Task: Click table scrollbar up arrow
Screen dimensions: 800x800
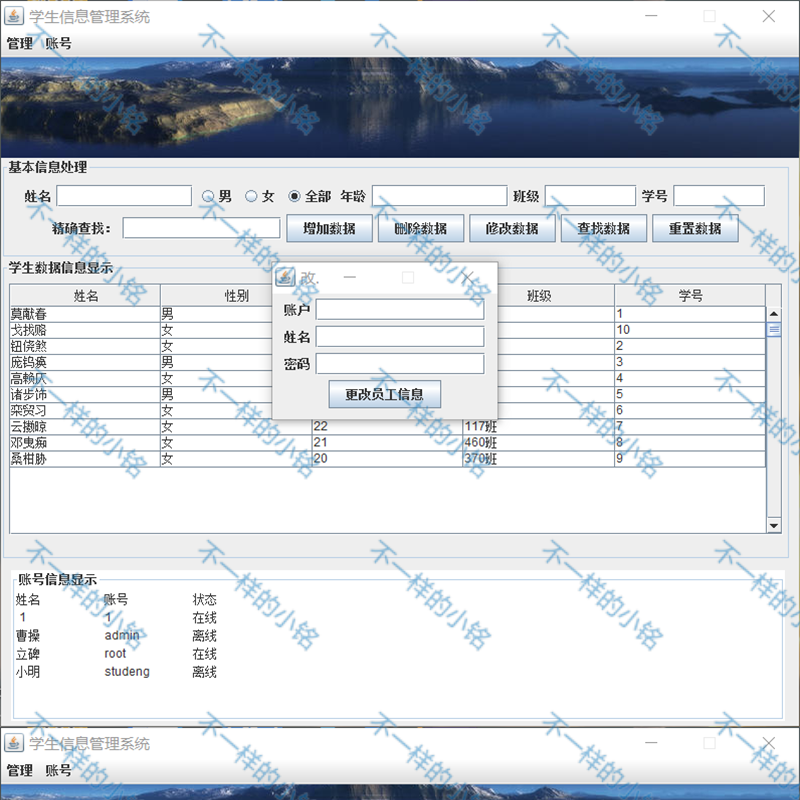Action: [773, 314]
